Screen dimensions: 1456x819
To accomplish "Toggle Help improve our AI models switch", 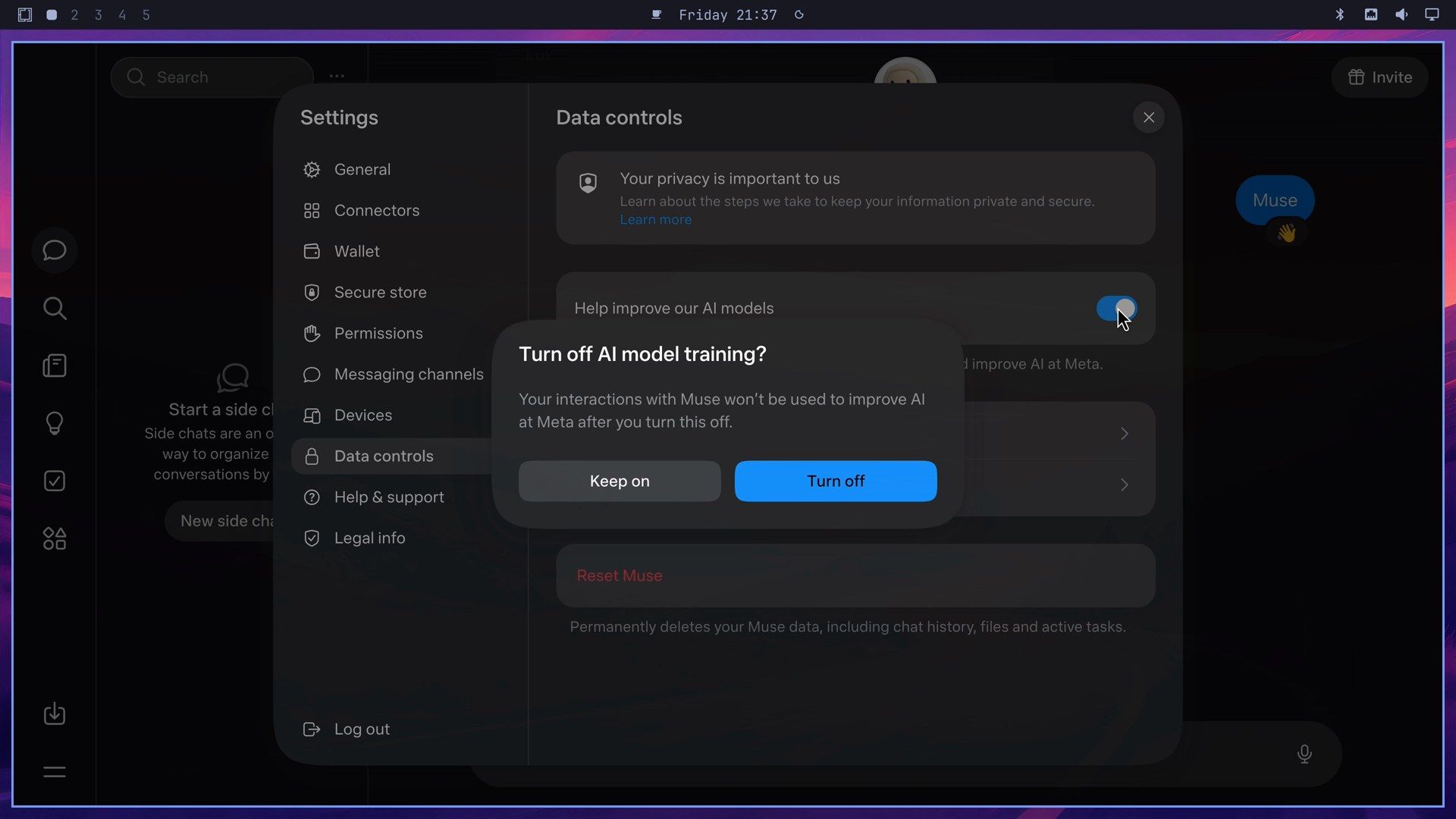I will 1116,308.
